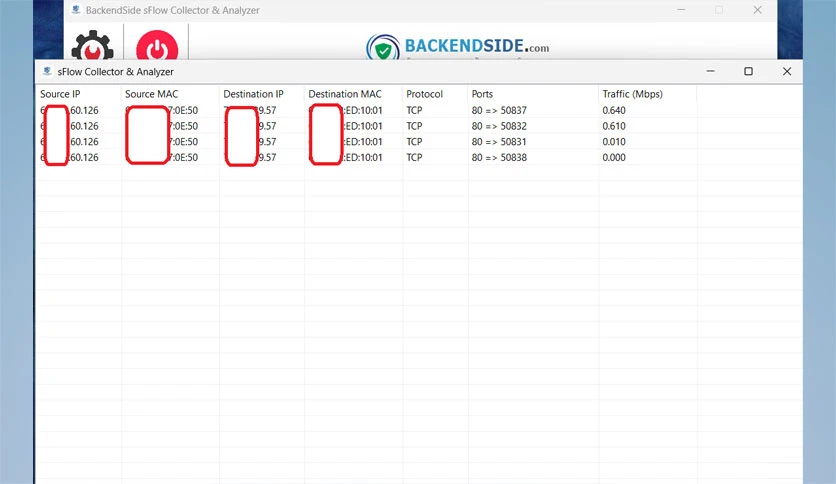Sort by Traffic (Mbps) column header

(632, 94)
